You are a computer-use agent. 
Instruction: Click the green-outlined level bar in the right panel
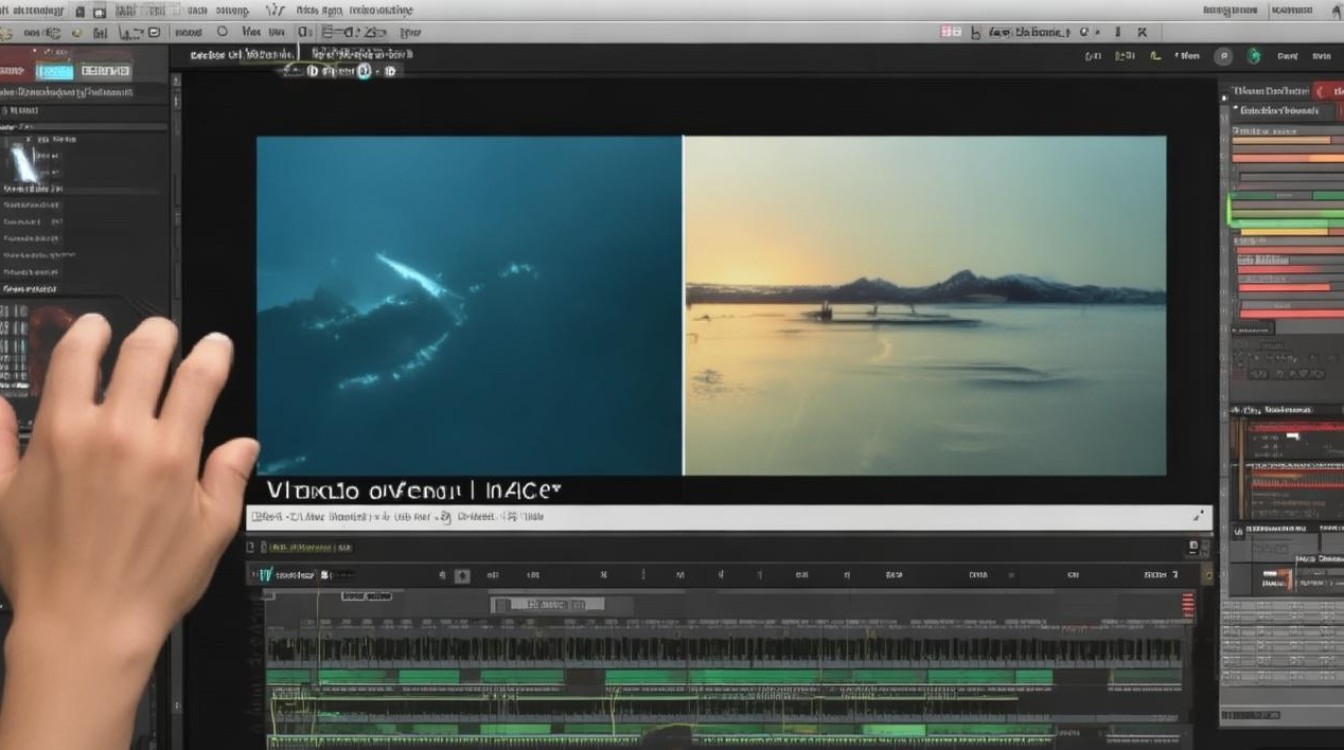pos(1286,210)
